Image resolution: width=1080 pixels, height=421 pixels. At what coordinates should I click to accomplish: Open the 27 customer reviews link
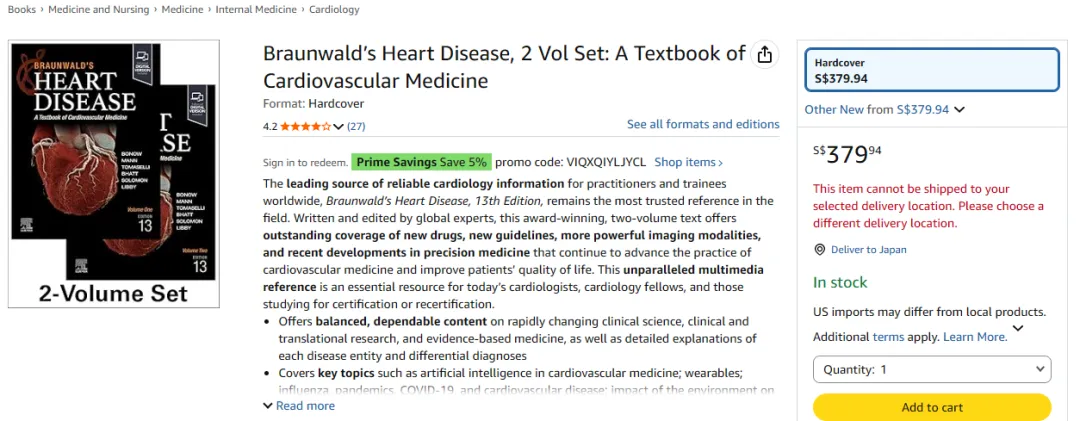[x=356, y=127]
